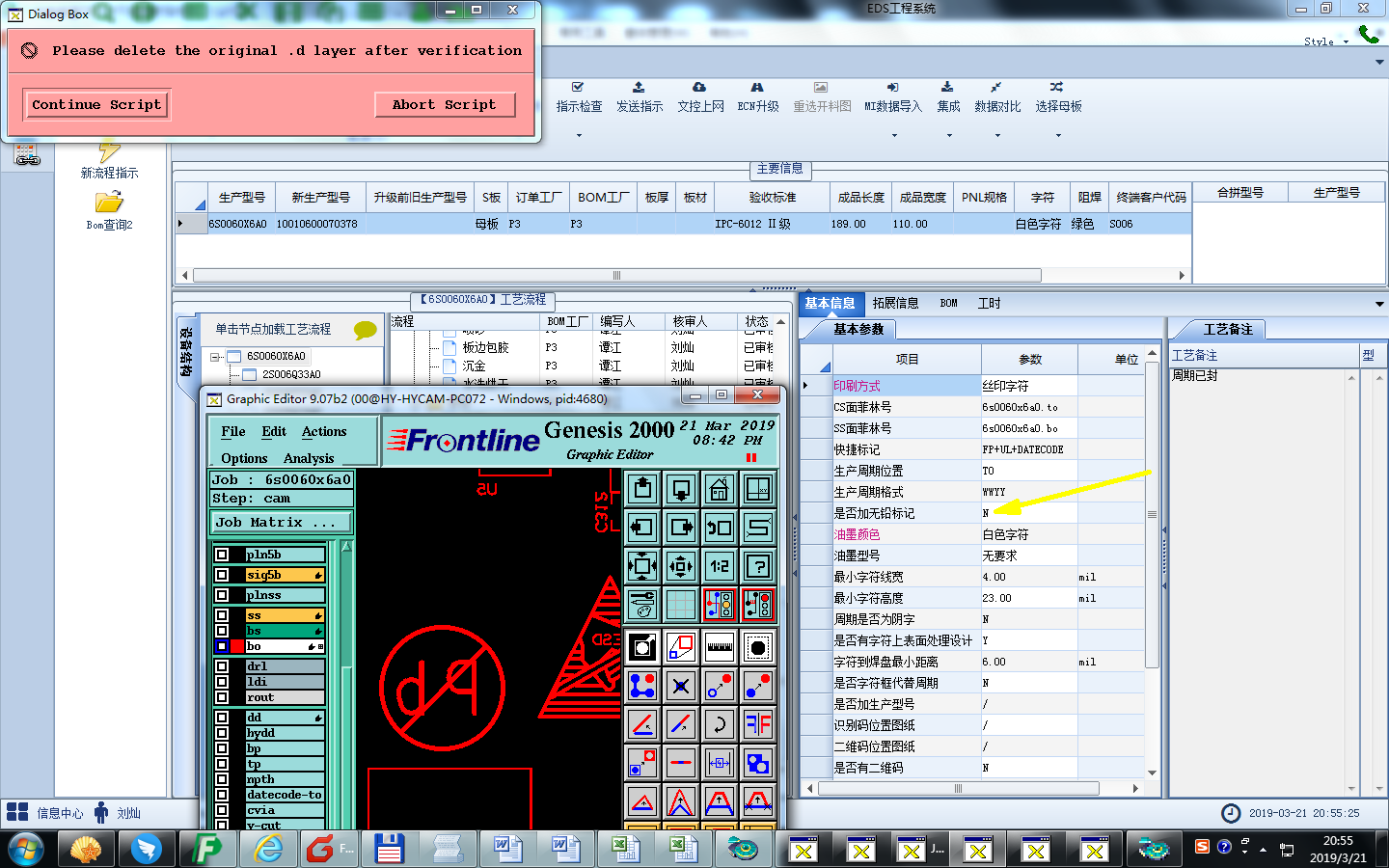Click the 2S006Q33A0 tree item

coord(291,374)
